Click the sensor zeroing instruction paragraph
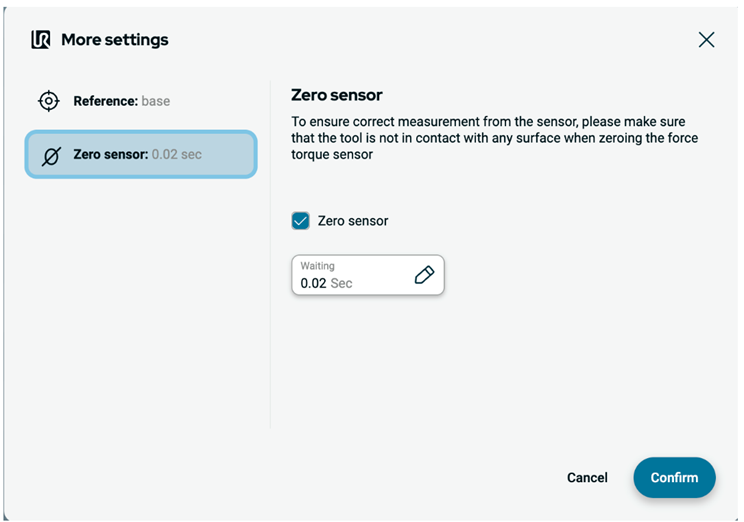 [494, 138]
